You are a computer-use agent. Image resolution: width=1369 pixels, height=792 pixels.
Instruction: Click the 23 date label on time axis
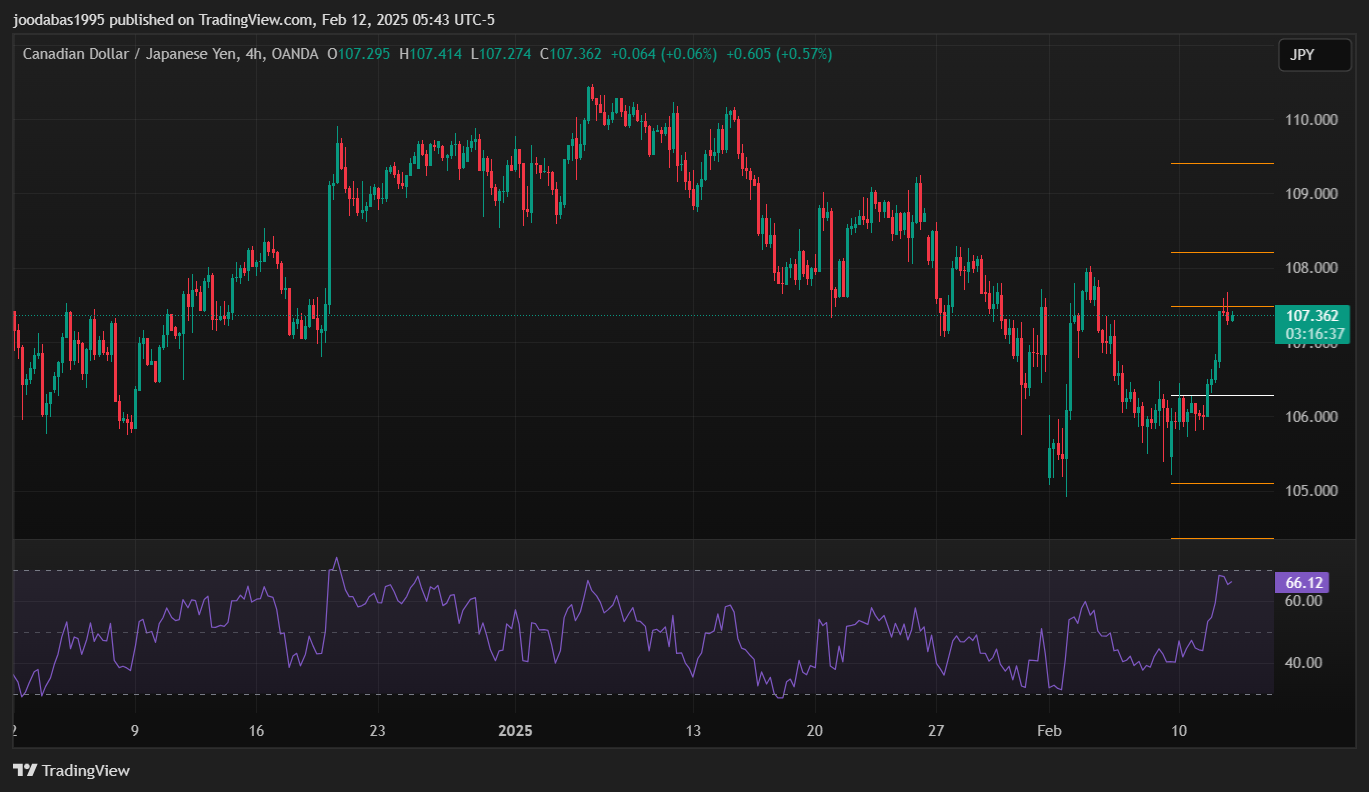[x=377, y=731]
